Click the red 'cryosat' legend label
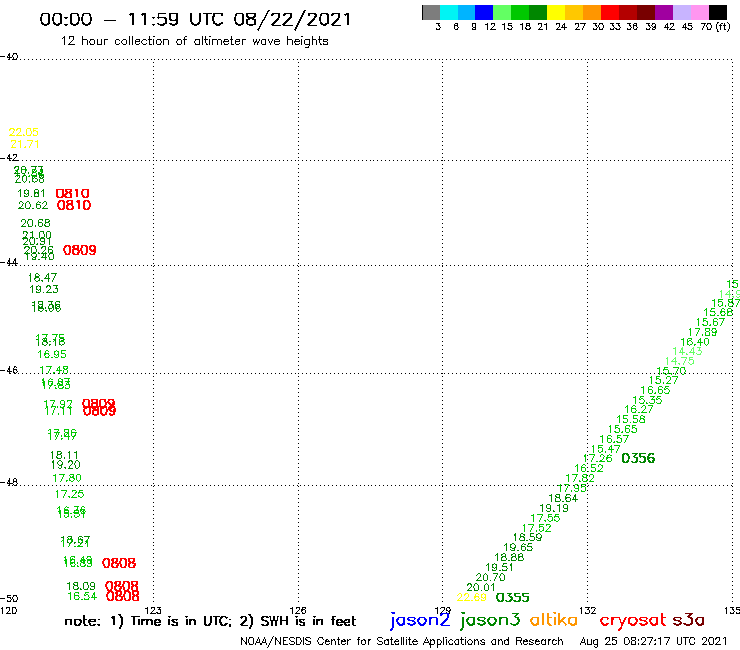740x650 pixels. click(x=633, y=620)
